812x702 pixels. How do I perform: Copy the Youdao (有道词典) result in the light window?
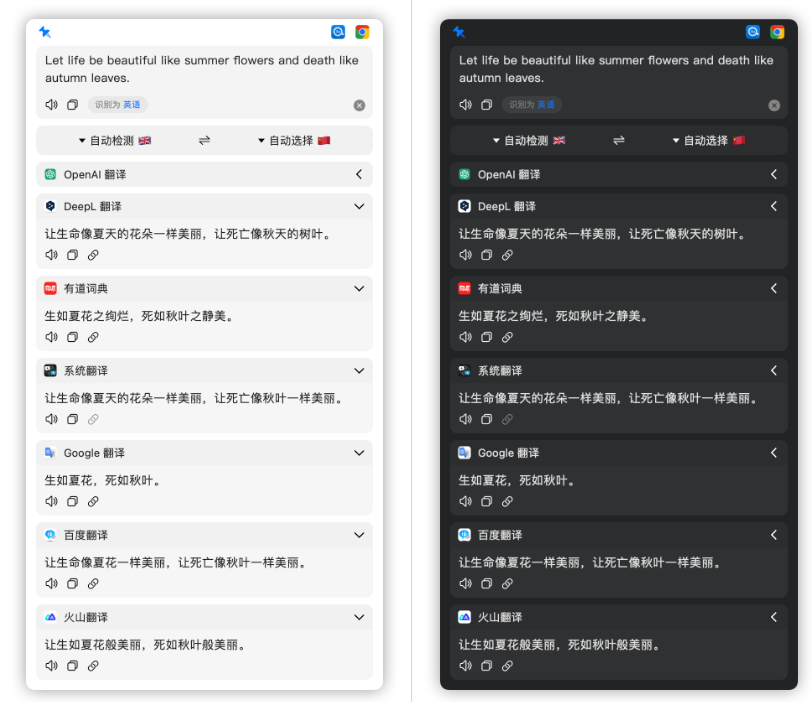point(72,337)
